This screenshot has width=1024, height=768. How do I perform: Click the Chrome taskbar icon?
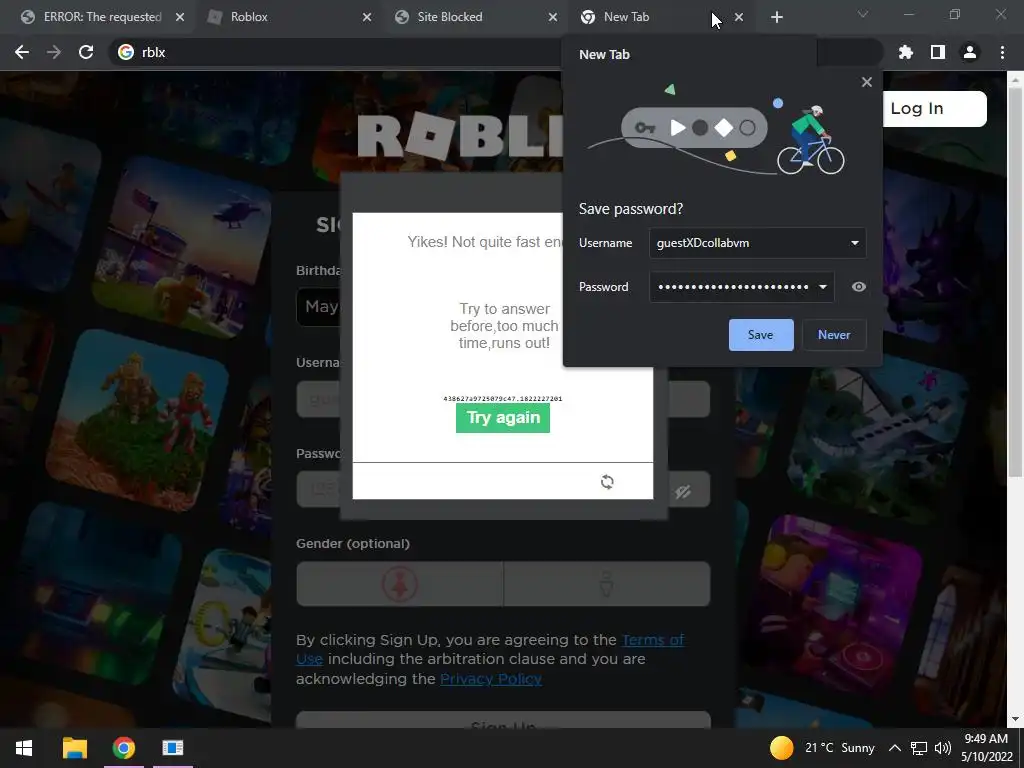[123, 748]
